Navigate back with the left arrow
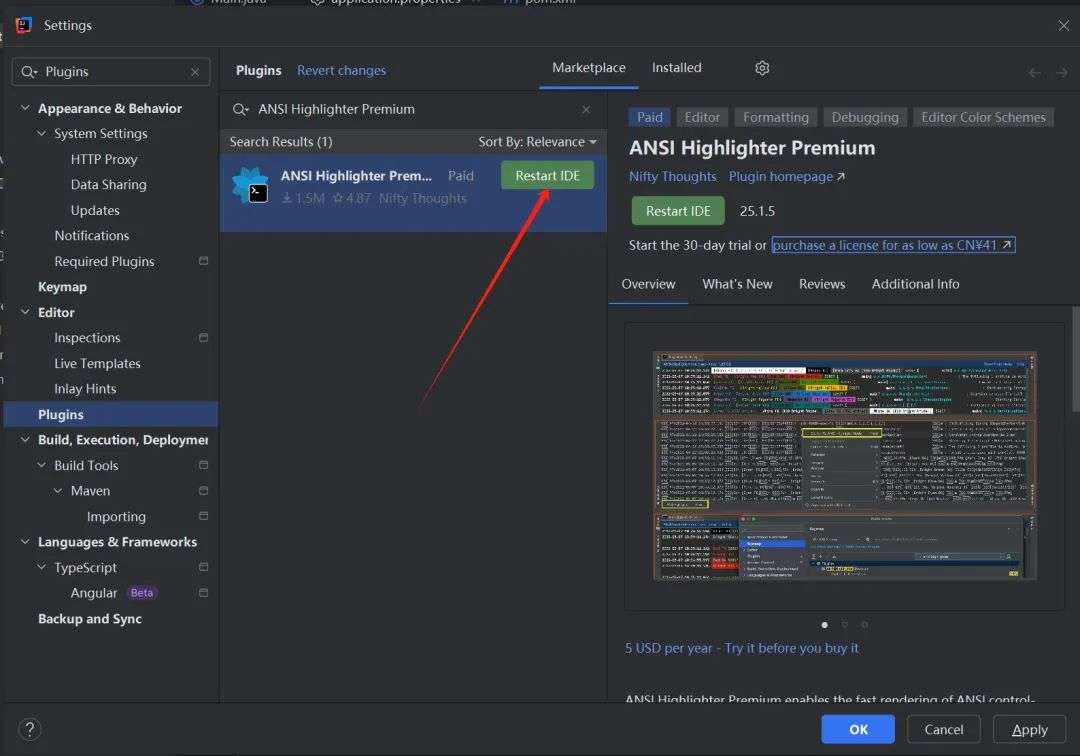This screenshot has width=1080, height=756. [x=1034, y=72]
